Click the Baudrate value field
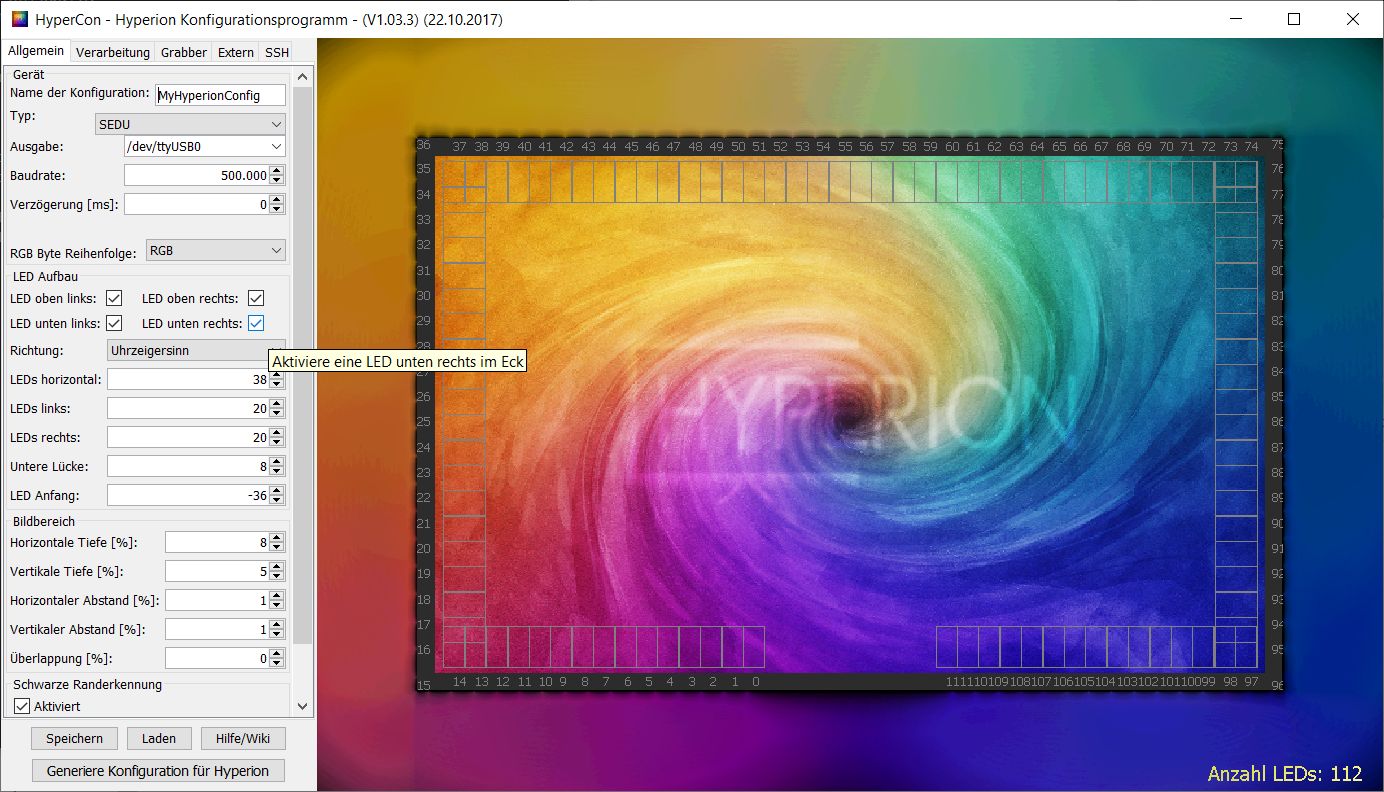The image size is (1384, 792). coord(197,175)
